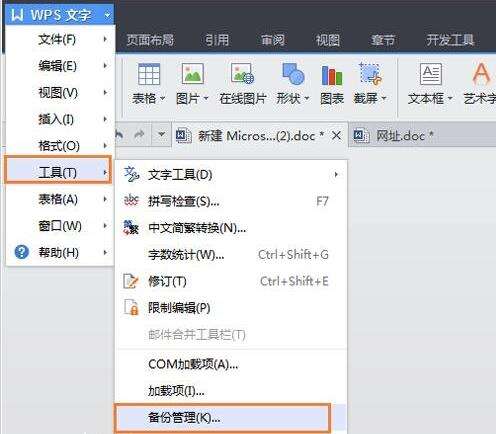
Task: Switch to the 开发工具 ribbon tab
Action: pos(450,40)
